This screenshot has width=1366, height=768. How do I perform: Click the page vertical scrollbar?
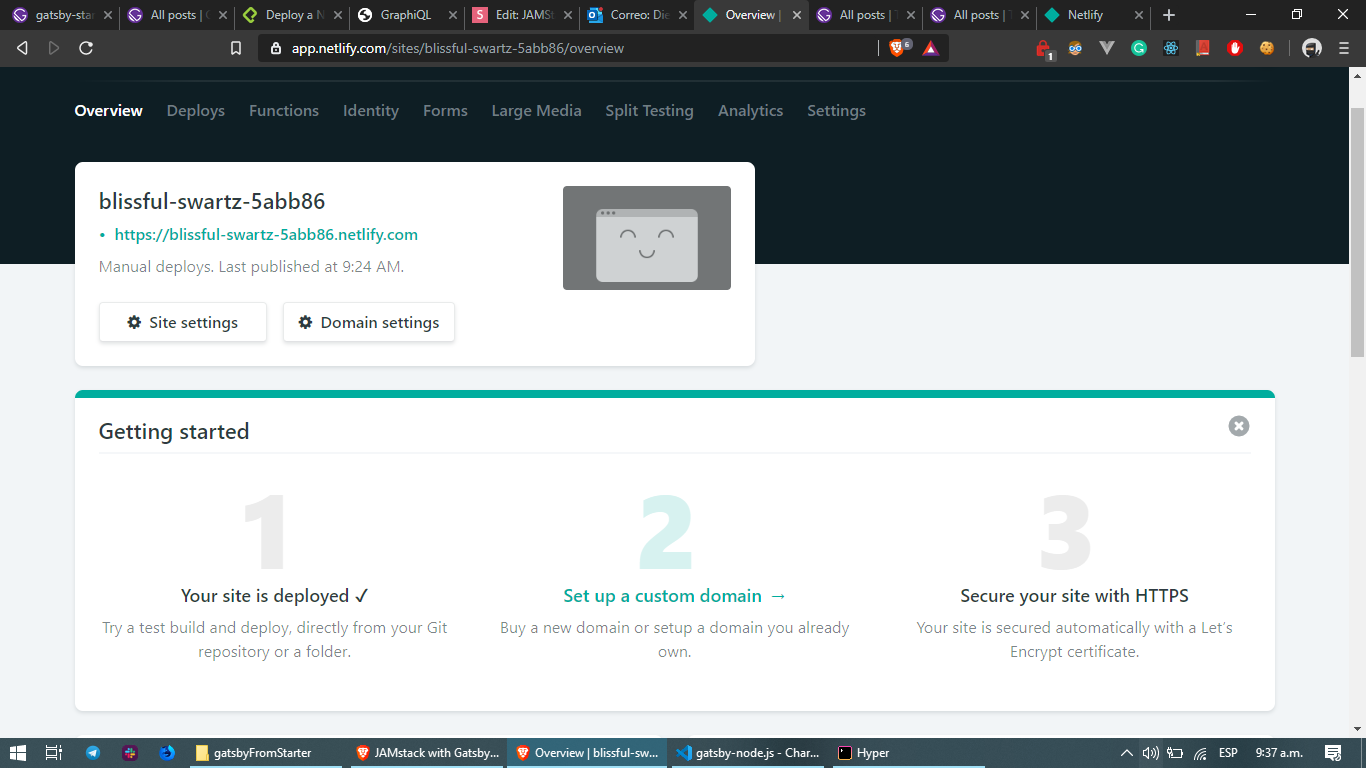1357,230
